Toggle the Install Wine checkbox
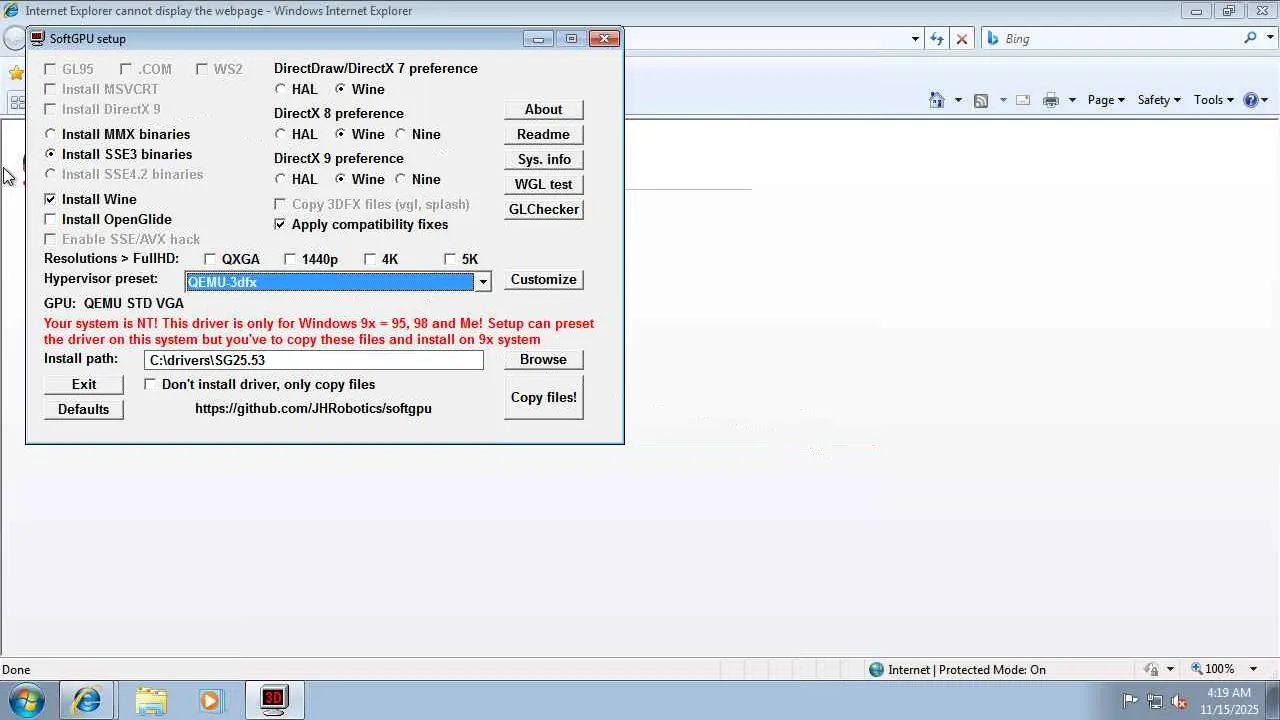This screenshot has width=1280, height=720. click(x=50, y=199)
